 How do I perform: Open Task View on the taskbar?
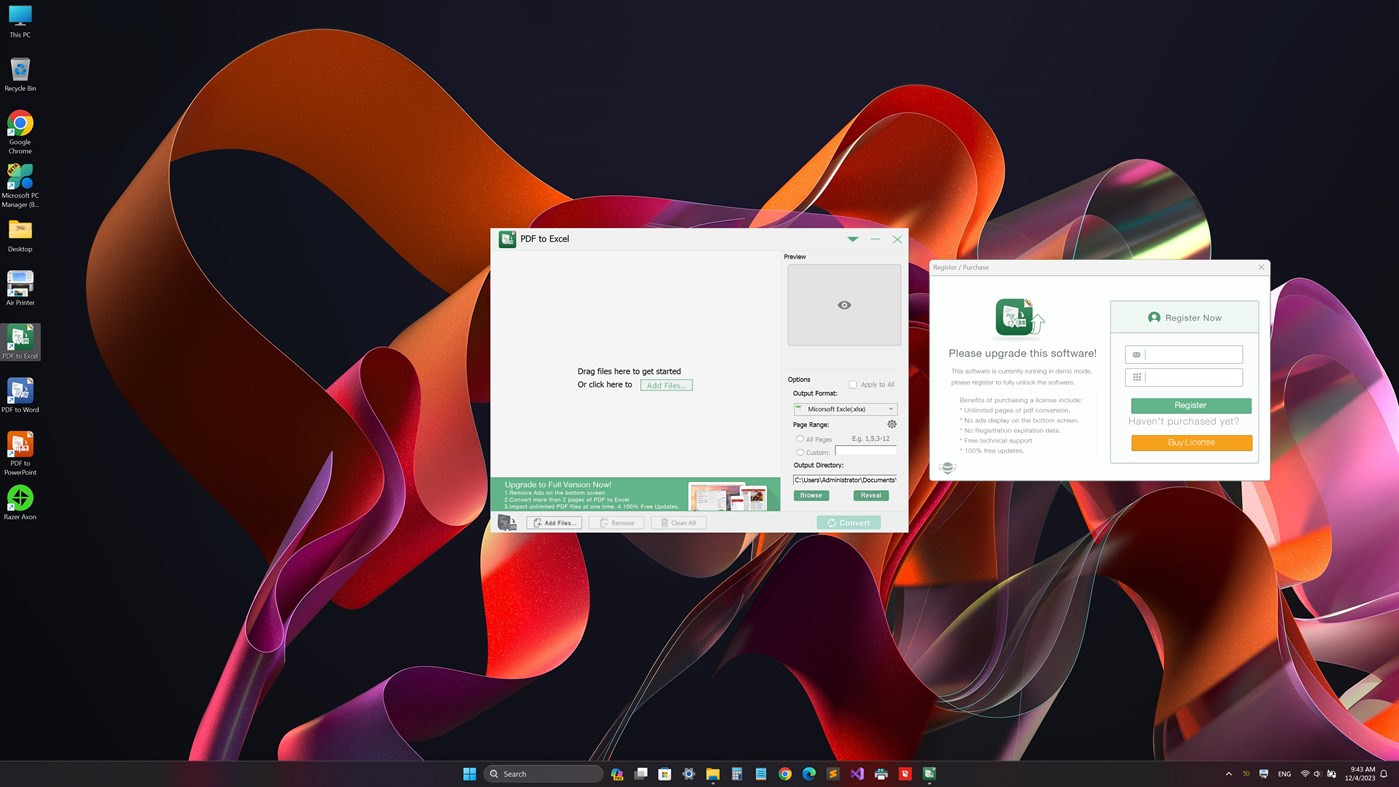click(x=641, y=774)
